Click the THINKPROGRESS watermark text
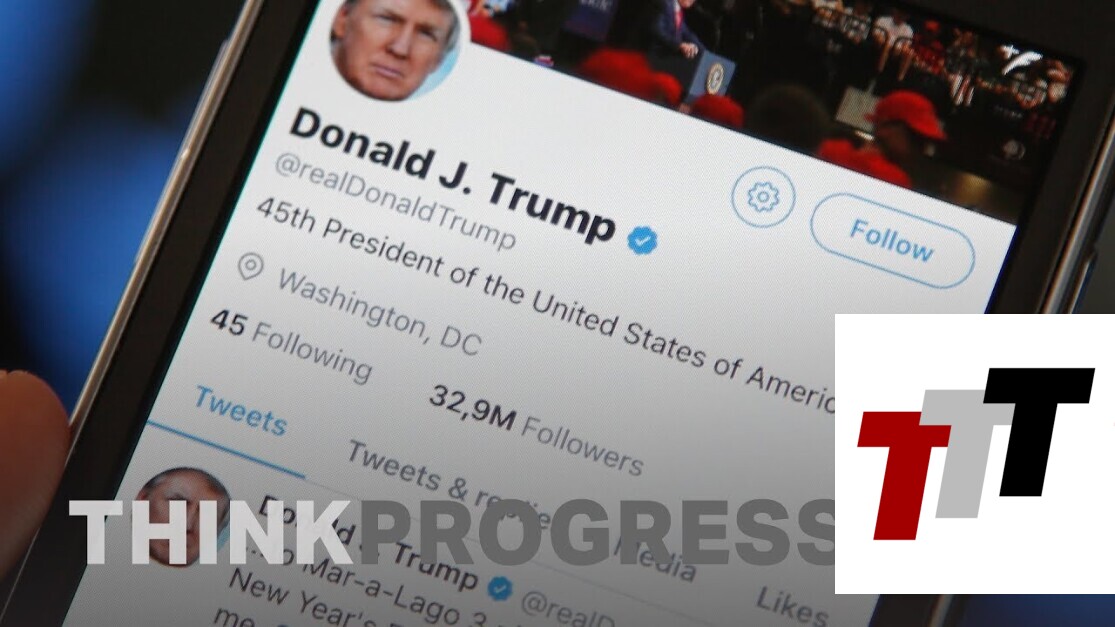 (x=455, y=533)
